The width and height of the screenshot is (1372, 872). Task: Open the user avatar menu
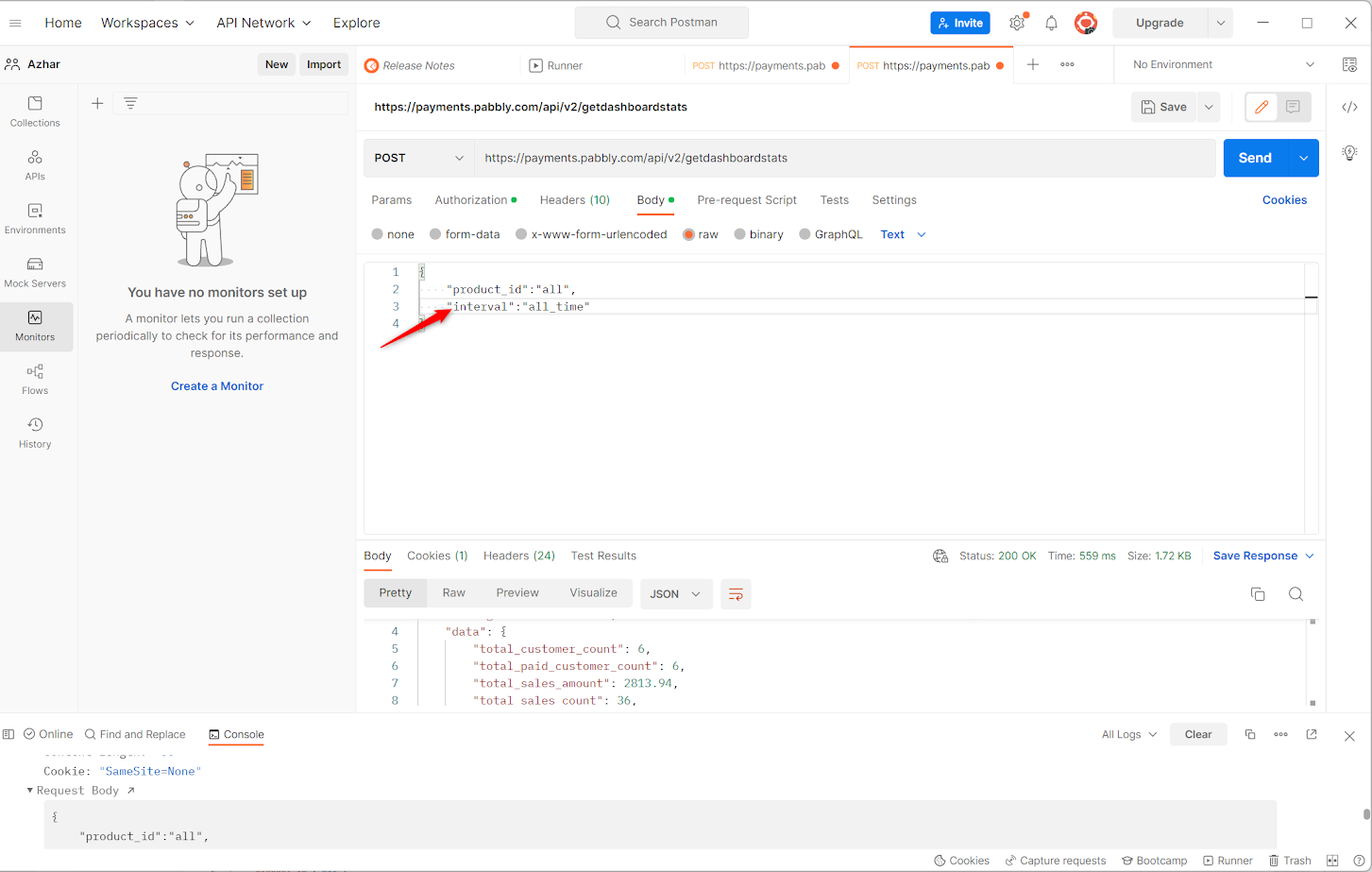(x=1086, y=23)
